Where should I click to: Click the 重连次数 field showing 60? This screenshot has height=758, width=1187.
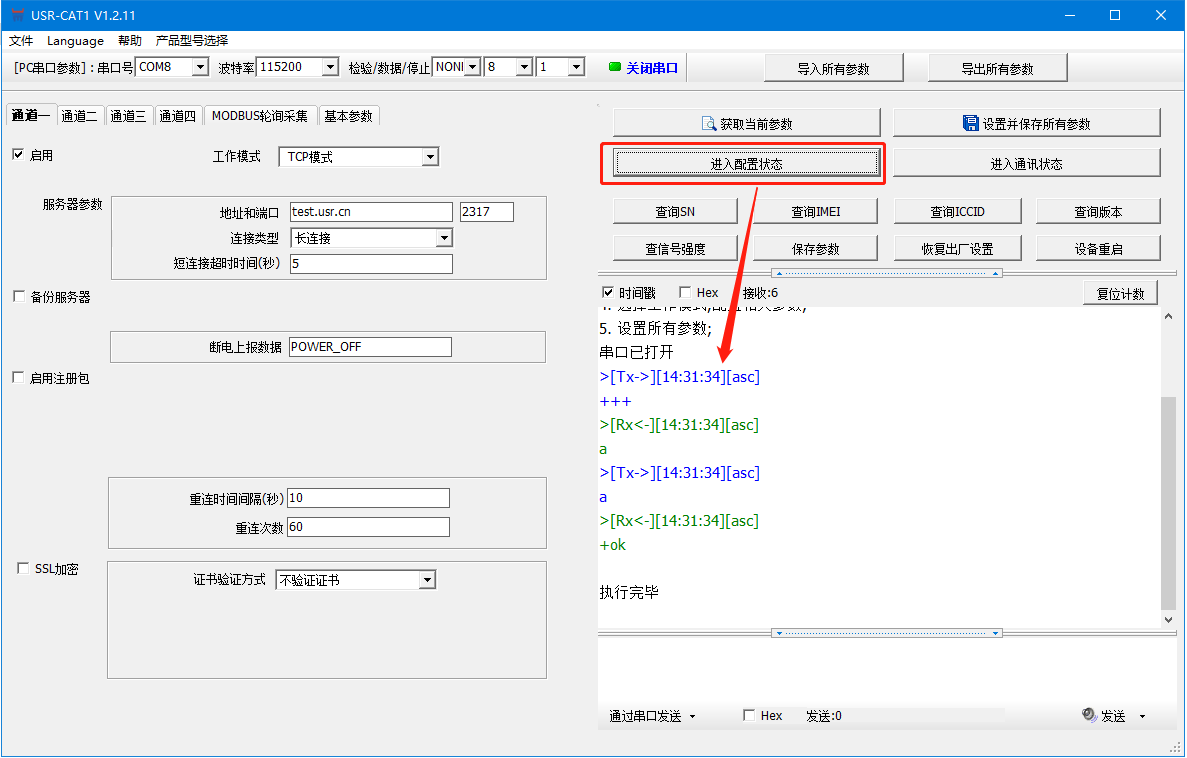click(x=369, y=526)
